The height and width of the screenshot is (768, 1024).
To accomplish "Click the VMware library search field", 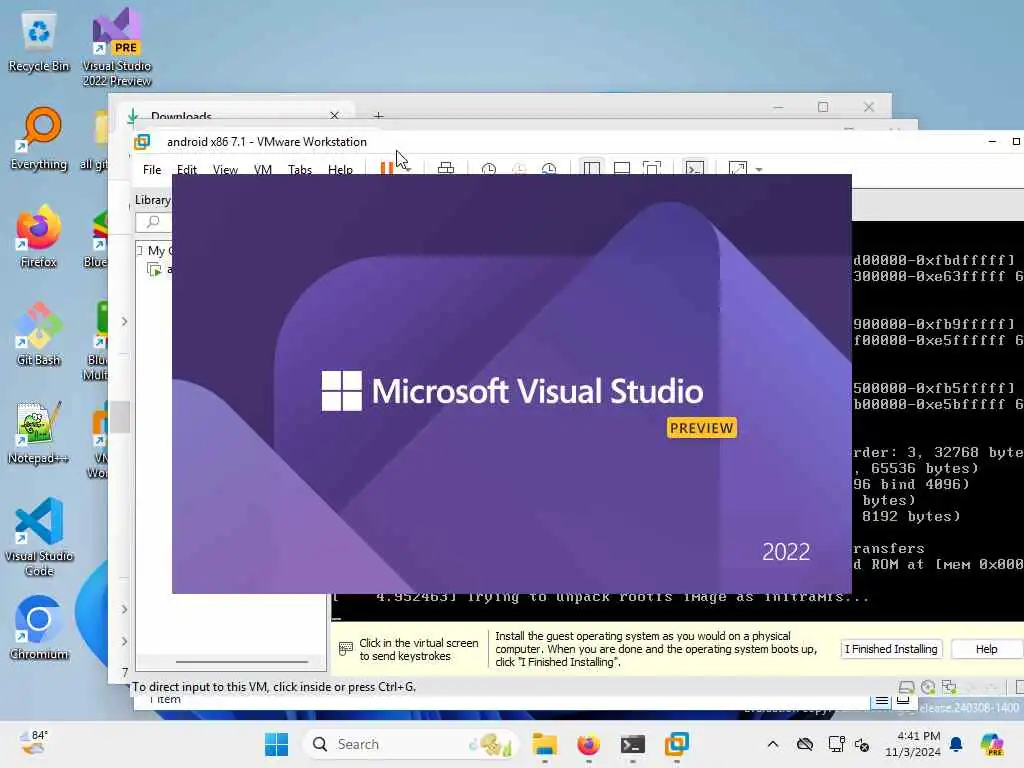I will [154, 222].
